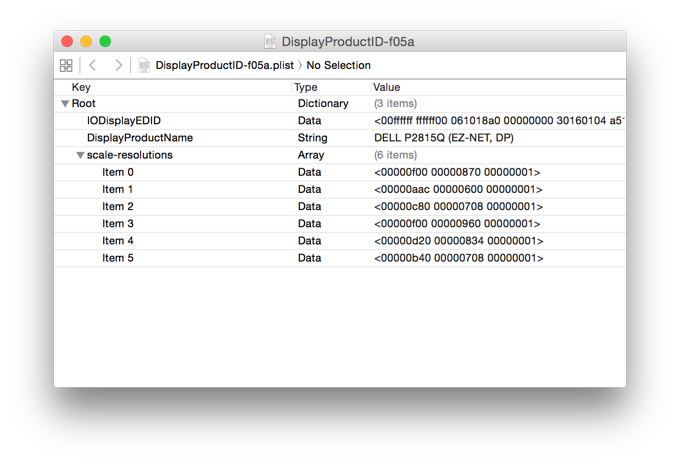Select the Item 0 row

(340, 172)
